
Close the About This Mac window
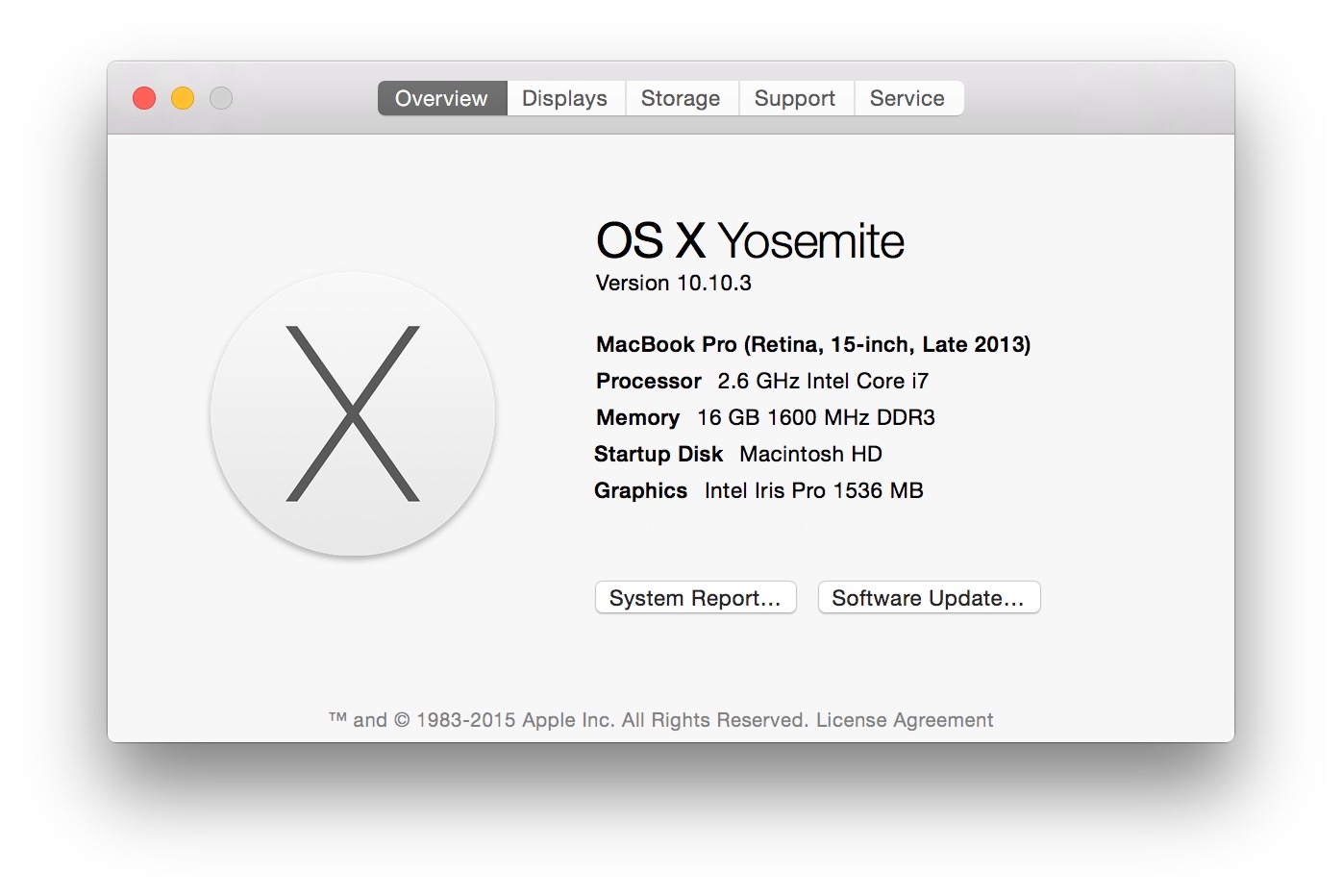144,98
